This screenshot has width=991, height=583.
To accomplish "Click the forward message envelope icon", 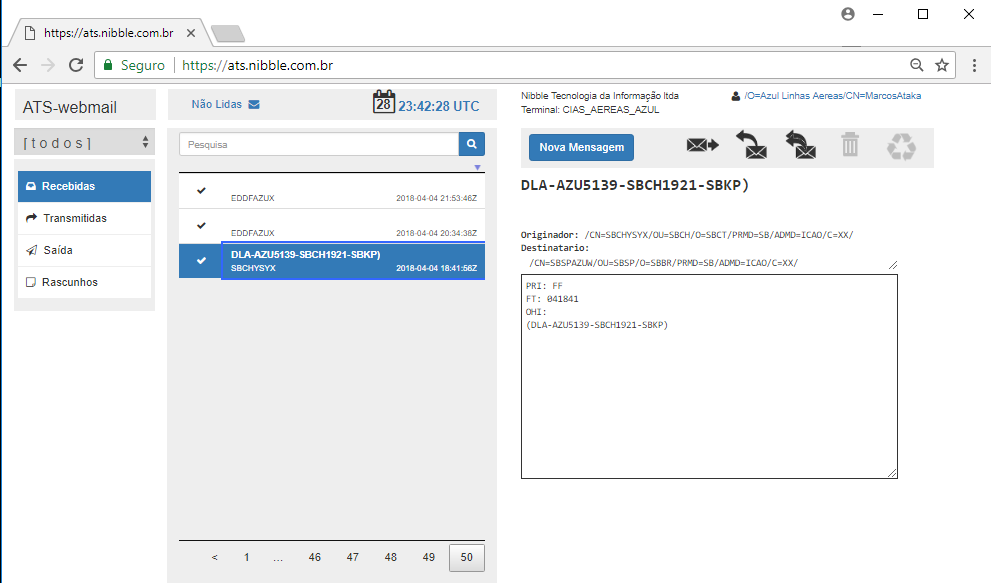I will pyautogui.click(x=702, y=146).
